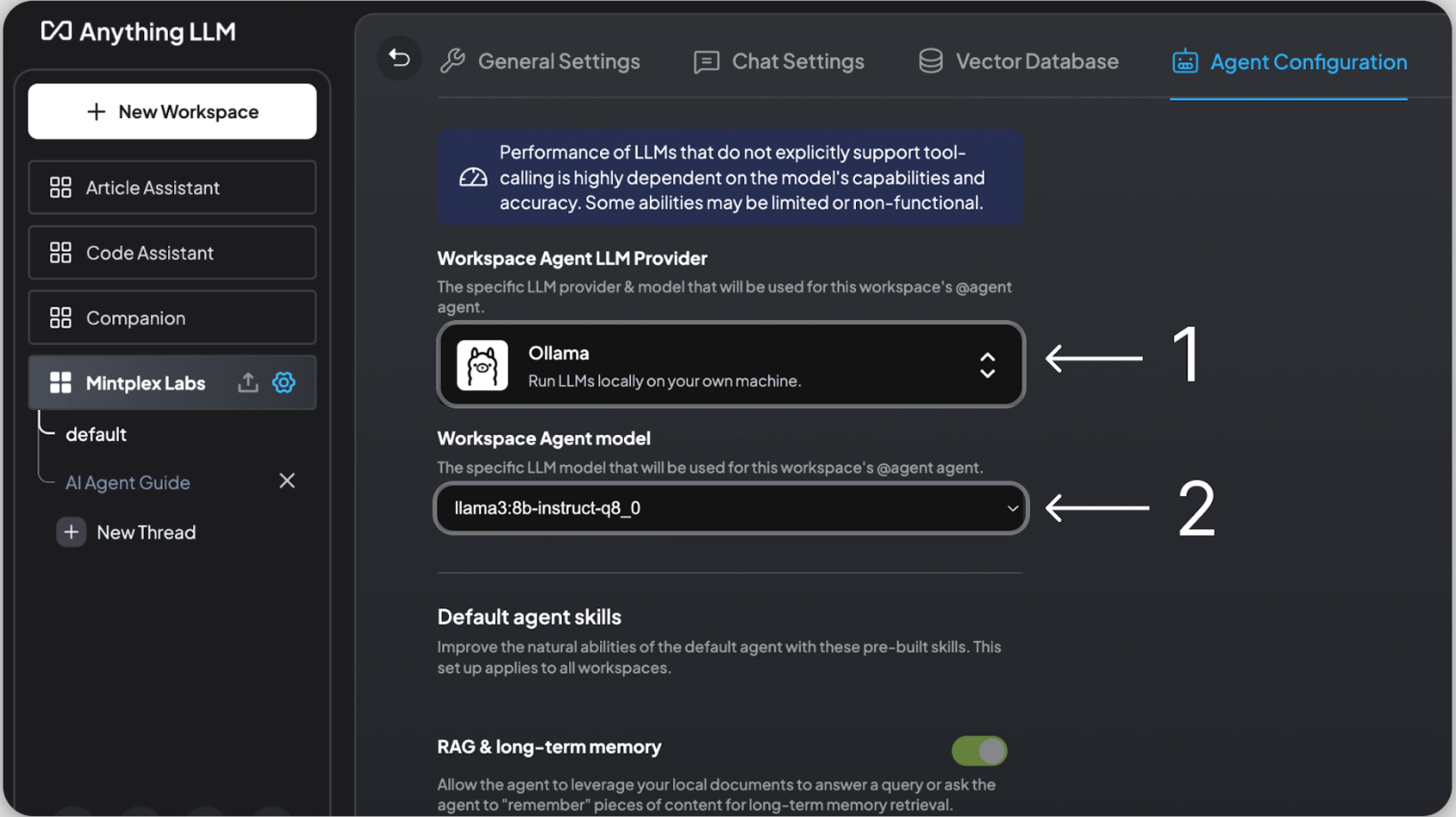Open the default thread

click(x=96, y=434)
